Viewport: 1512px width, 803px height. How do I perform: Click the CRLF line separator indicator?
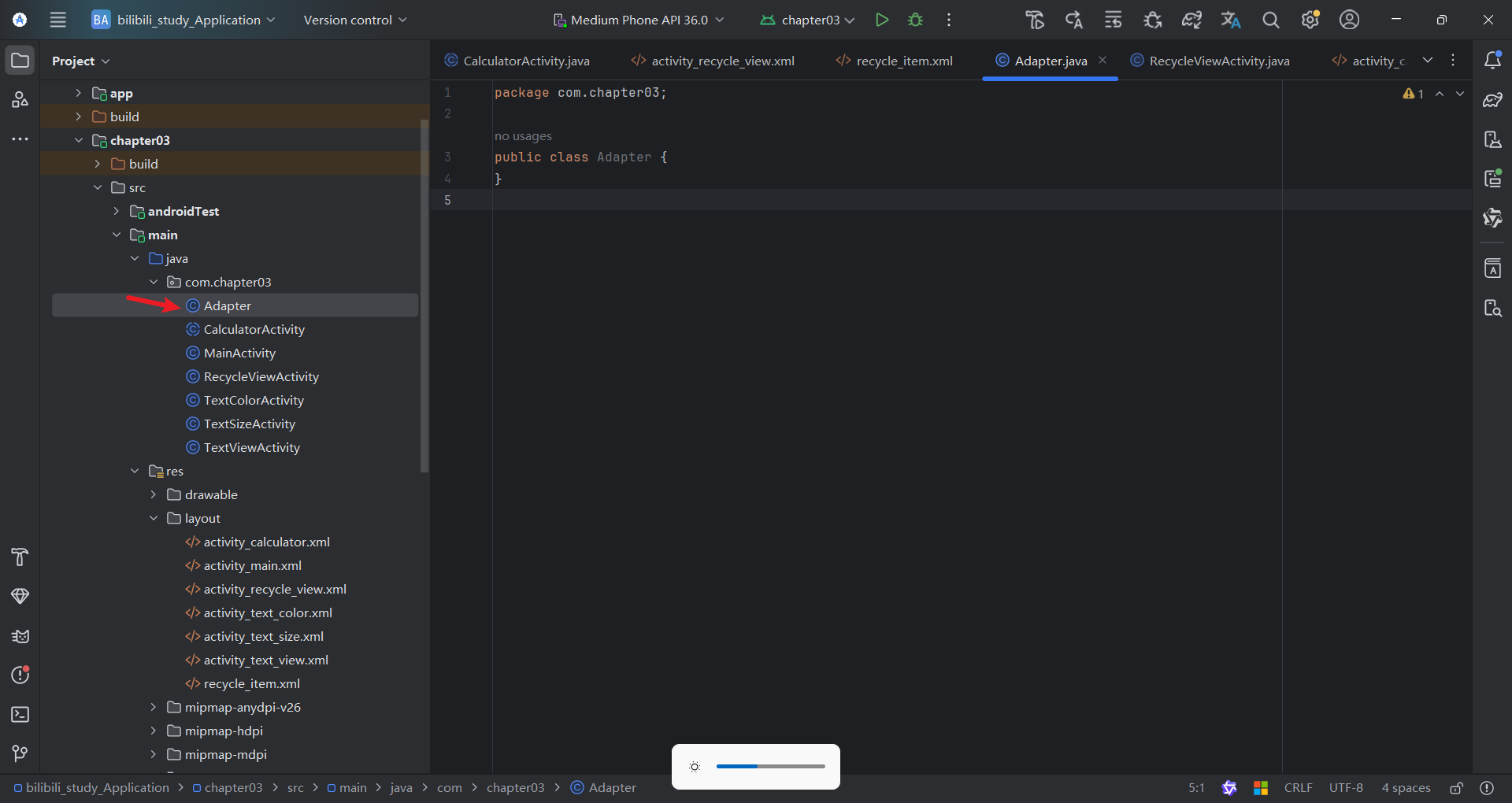[x=1298, y=788]
